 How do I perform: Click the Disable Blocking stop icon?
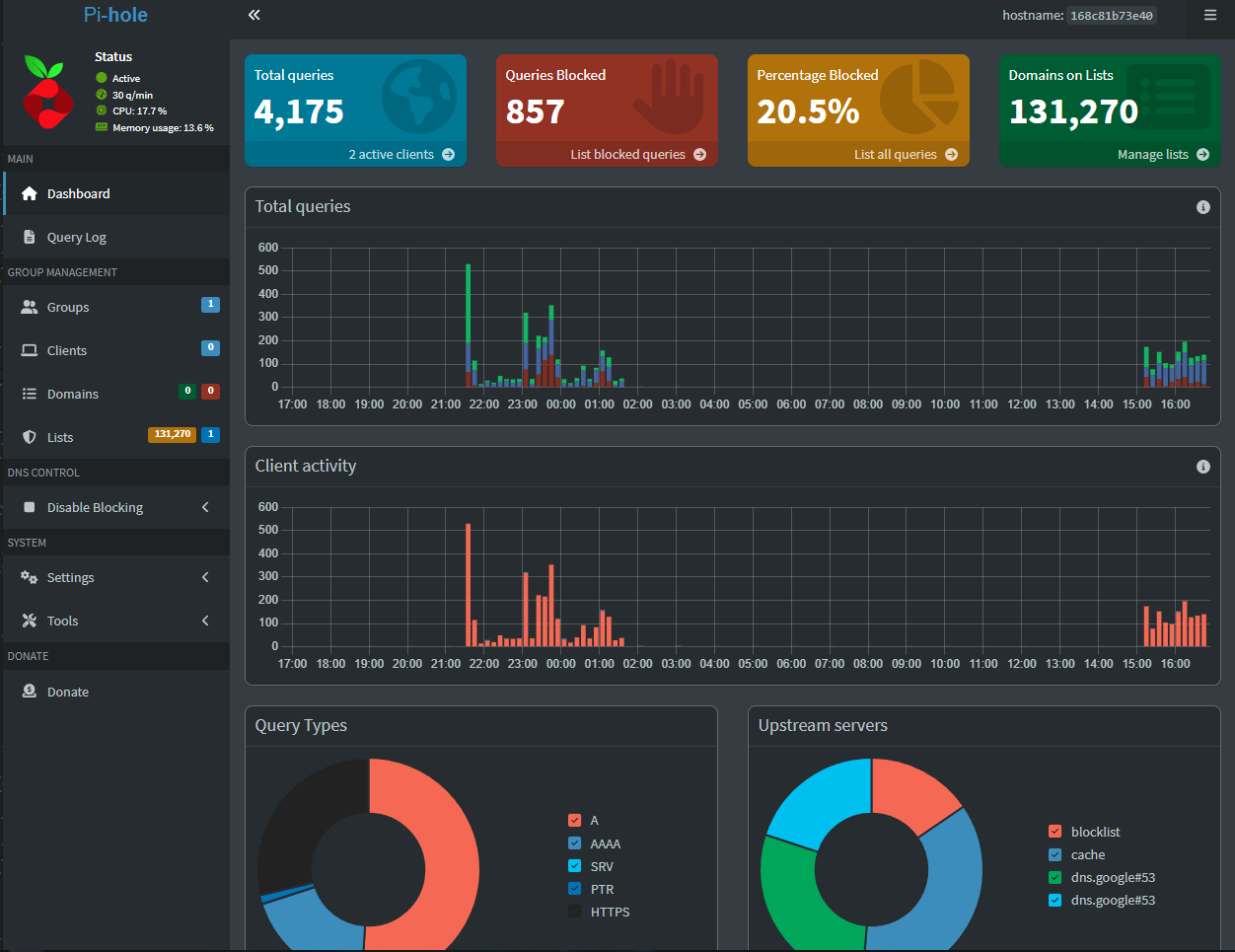tap(30, 507)
